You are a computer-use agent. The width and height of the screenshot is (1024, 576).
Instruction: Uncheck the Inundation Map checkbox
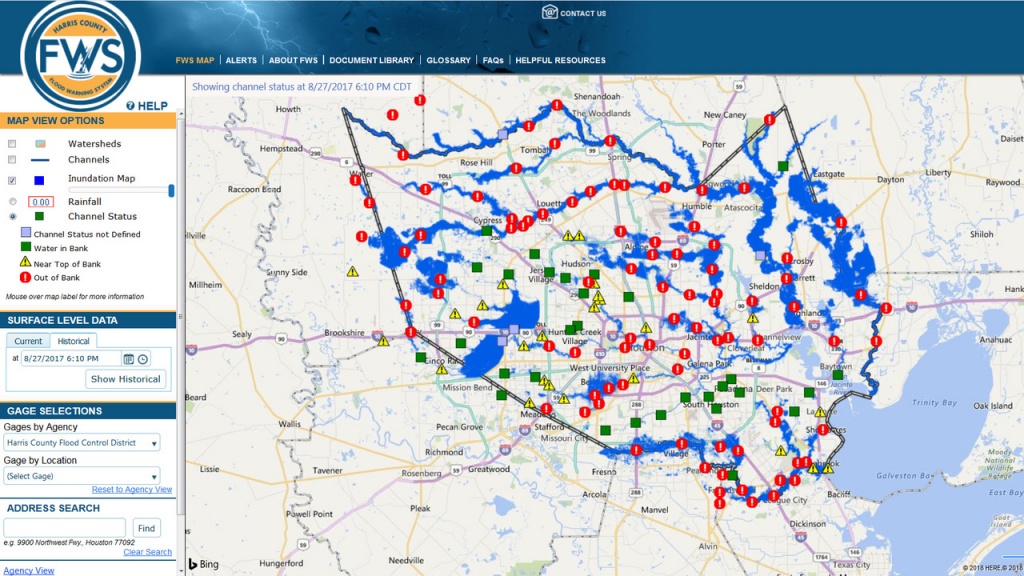pyautogui.click(x=12, y=181)
